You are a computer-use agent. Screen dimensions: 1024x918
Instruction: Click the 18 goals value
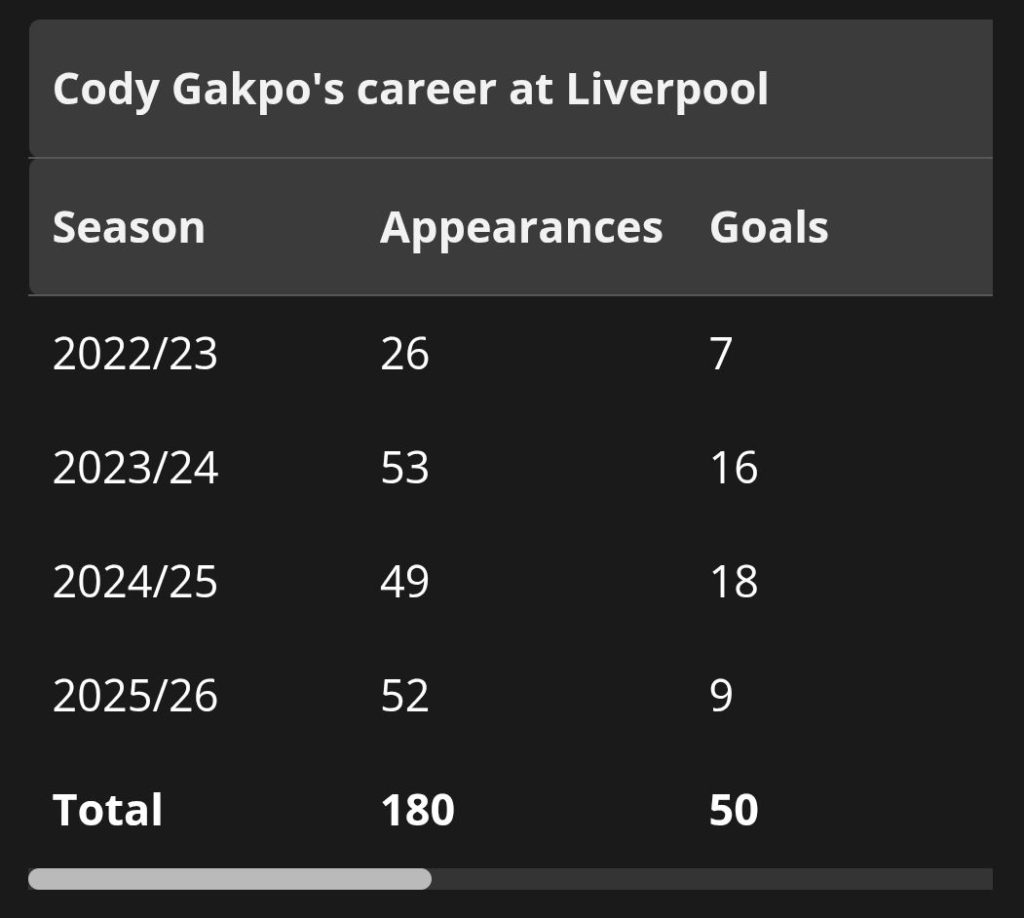pyautogui.click(x=734, y=581)
